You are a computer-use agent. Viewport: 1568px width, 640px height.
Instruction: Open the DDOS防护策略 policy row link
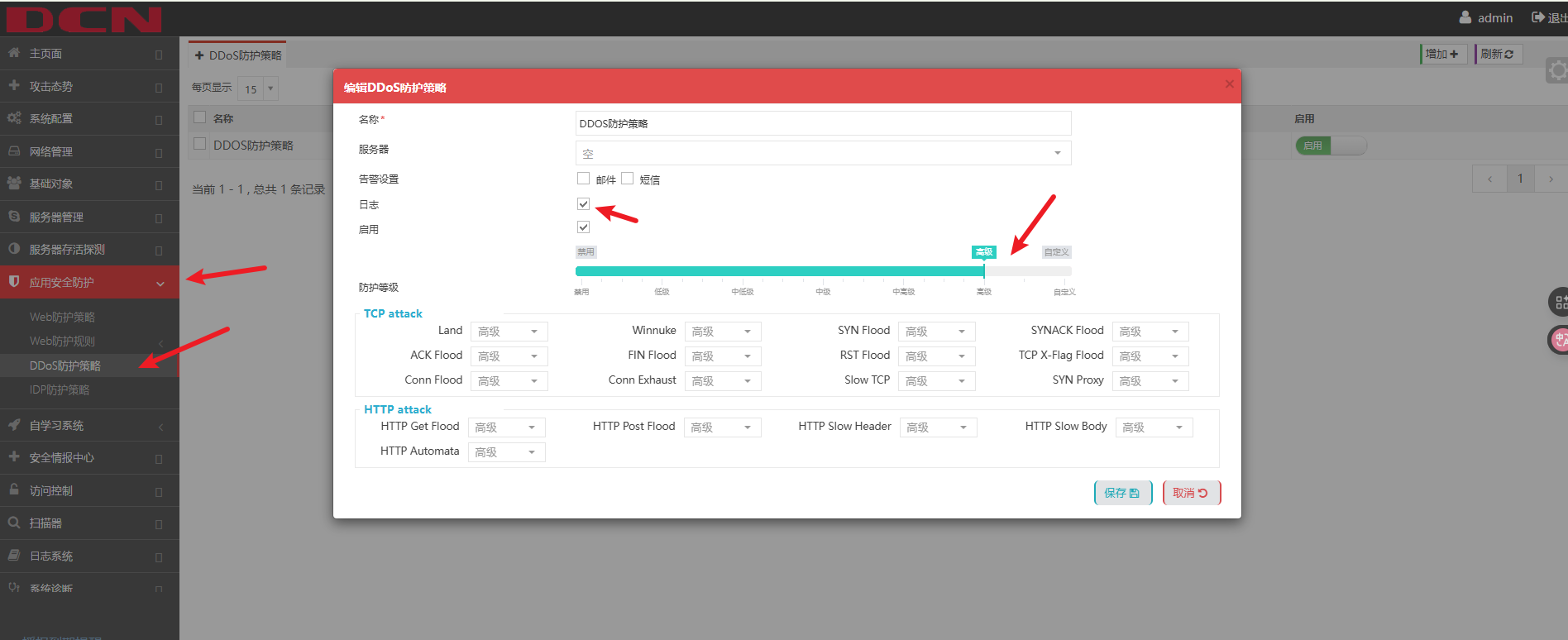[253, 145]
